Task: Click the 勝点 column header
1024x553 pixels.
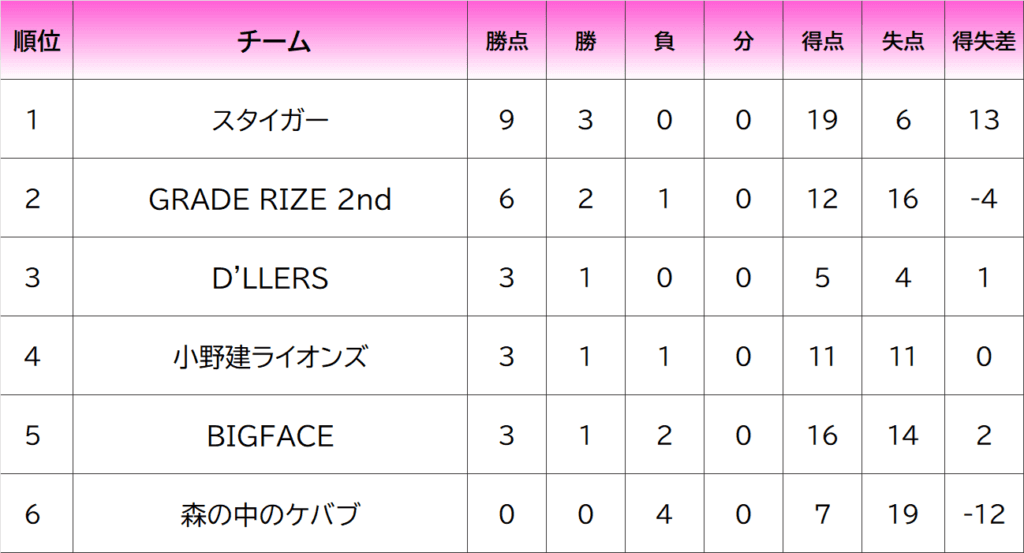Action: pyautogui.click(x=507, y=40)
